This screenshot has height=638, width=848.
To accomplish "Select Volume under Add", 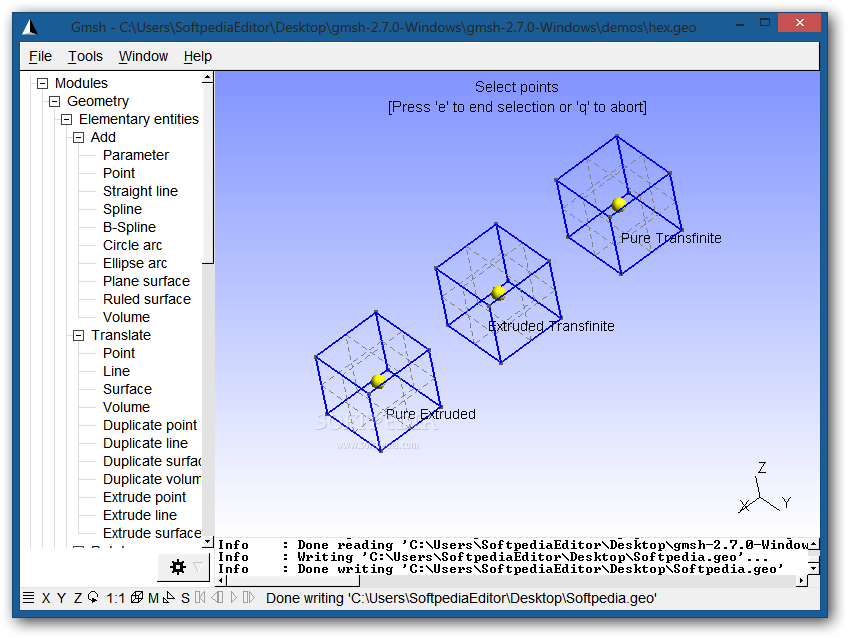I will tap(126, 317).
